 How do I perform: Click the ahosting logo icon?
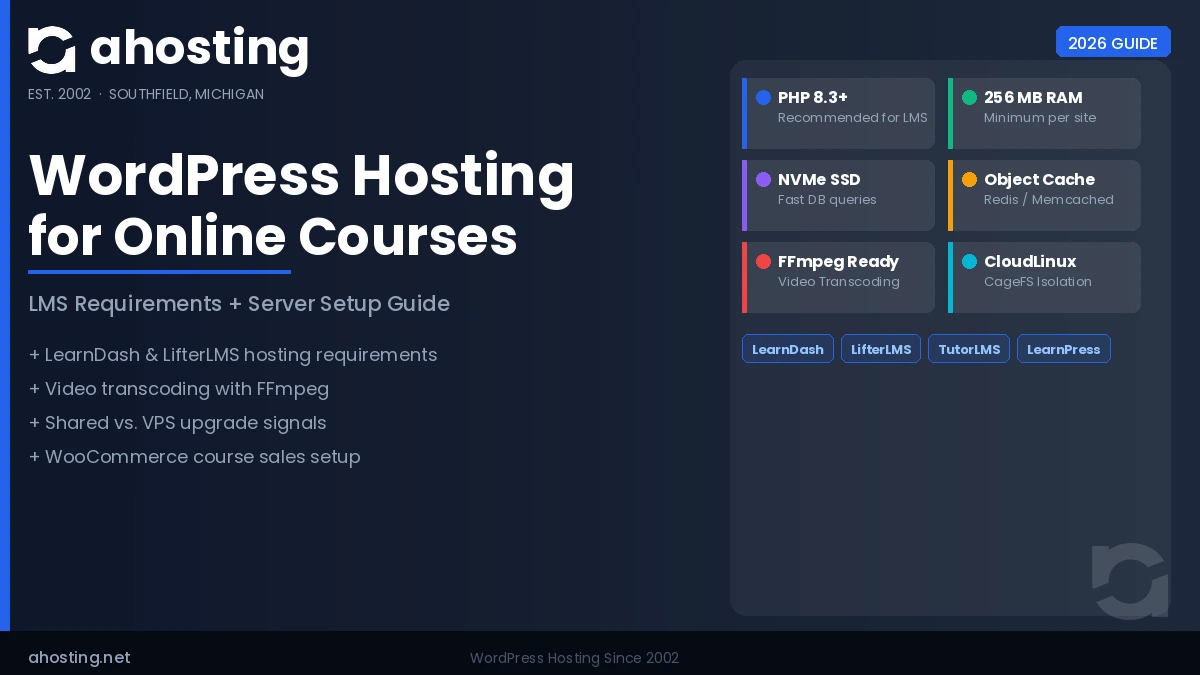click(x=52, y=50)
